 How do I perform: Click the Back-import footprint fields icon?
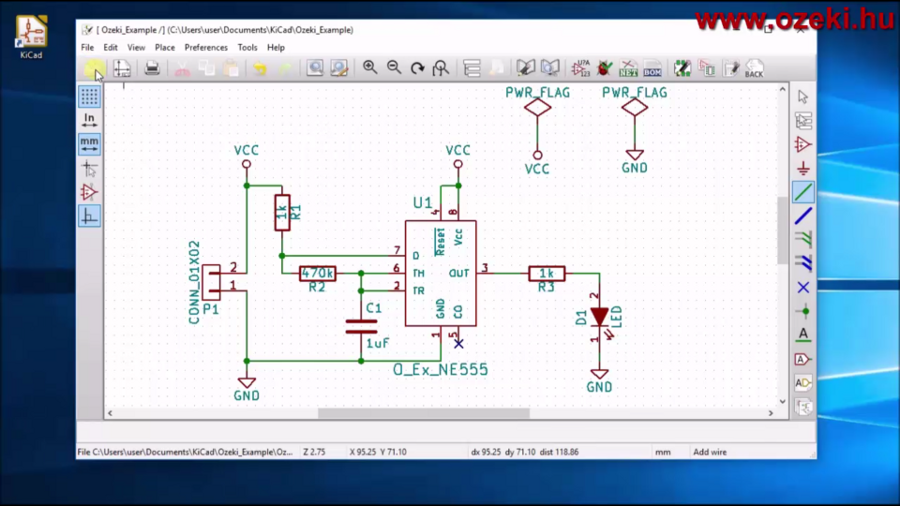(x=731, y=68)
